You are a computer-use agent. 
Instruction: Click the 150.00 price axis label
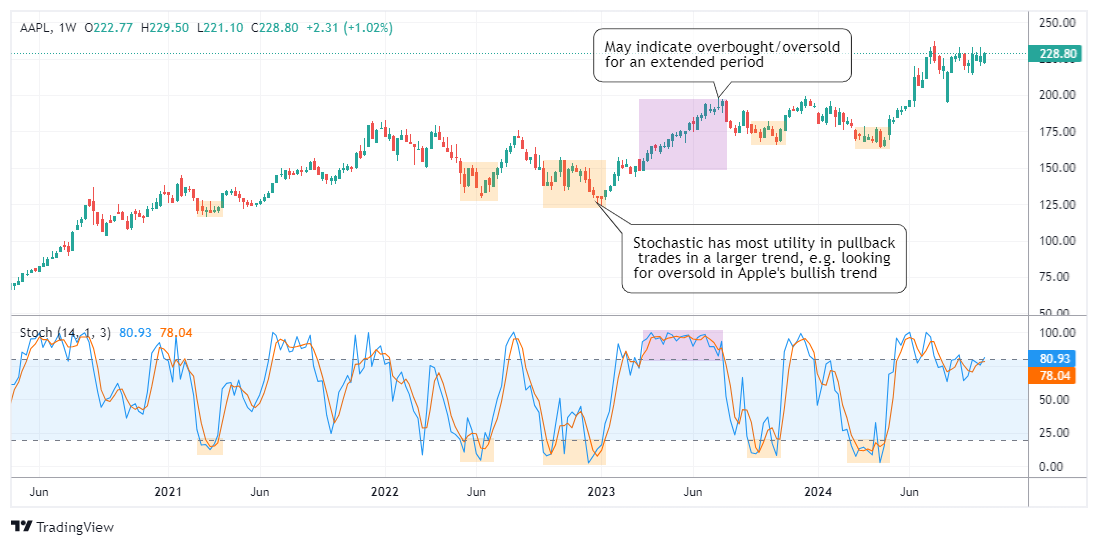point(1058,168)
